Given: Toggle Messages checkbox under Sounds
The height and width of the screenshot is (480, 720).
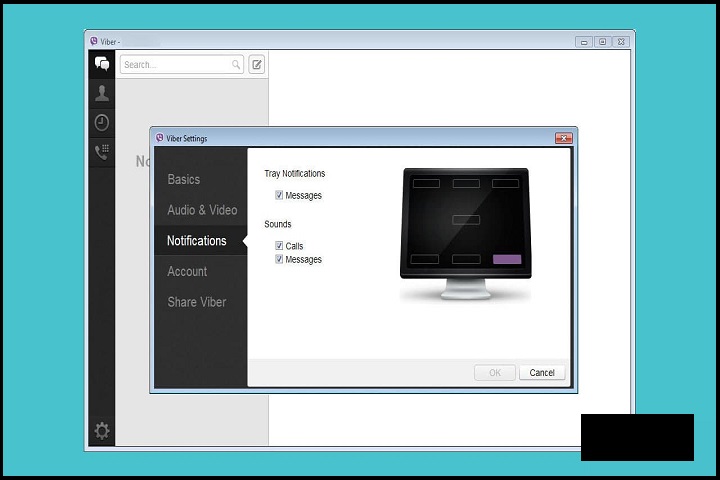Looking at the screenshot, I should pos(280,260).
